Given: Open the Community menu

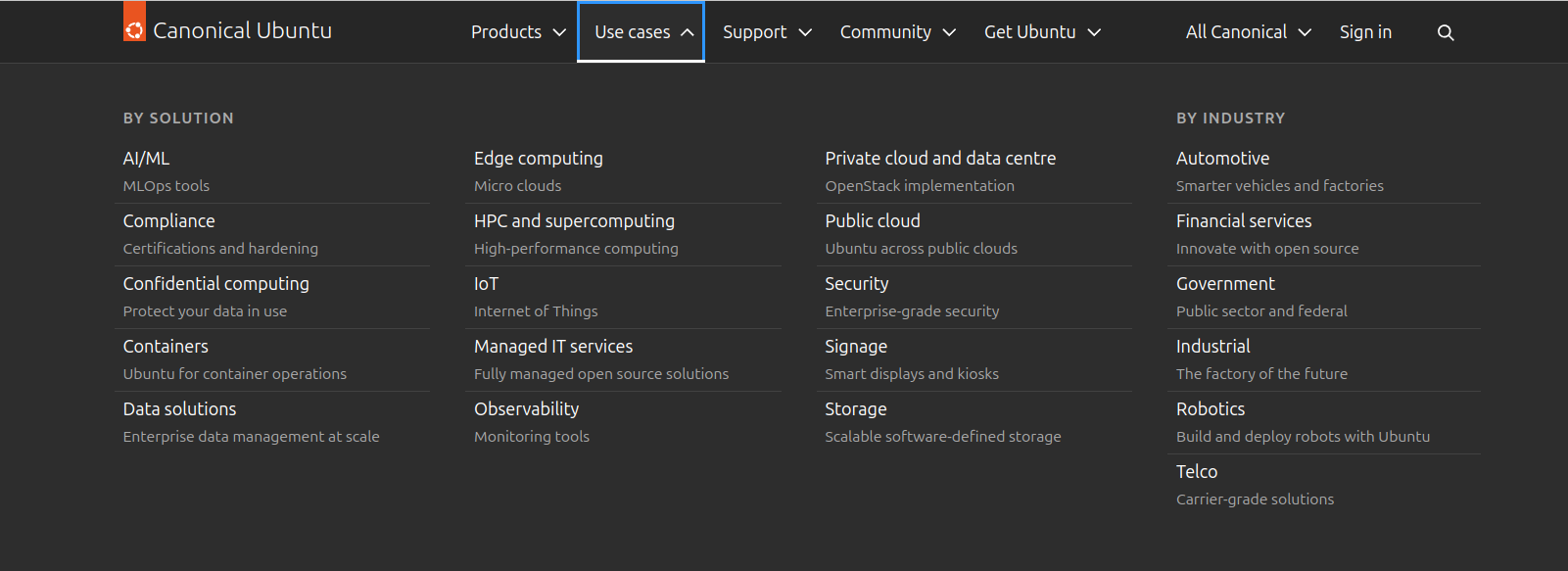Looking at the screenshot, I should (897, 32).
